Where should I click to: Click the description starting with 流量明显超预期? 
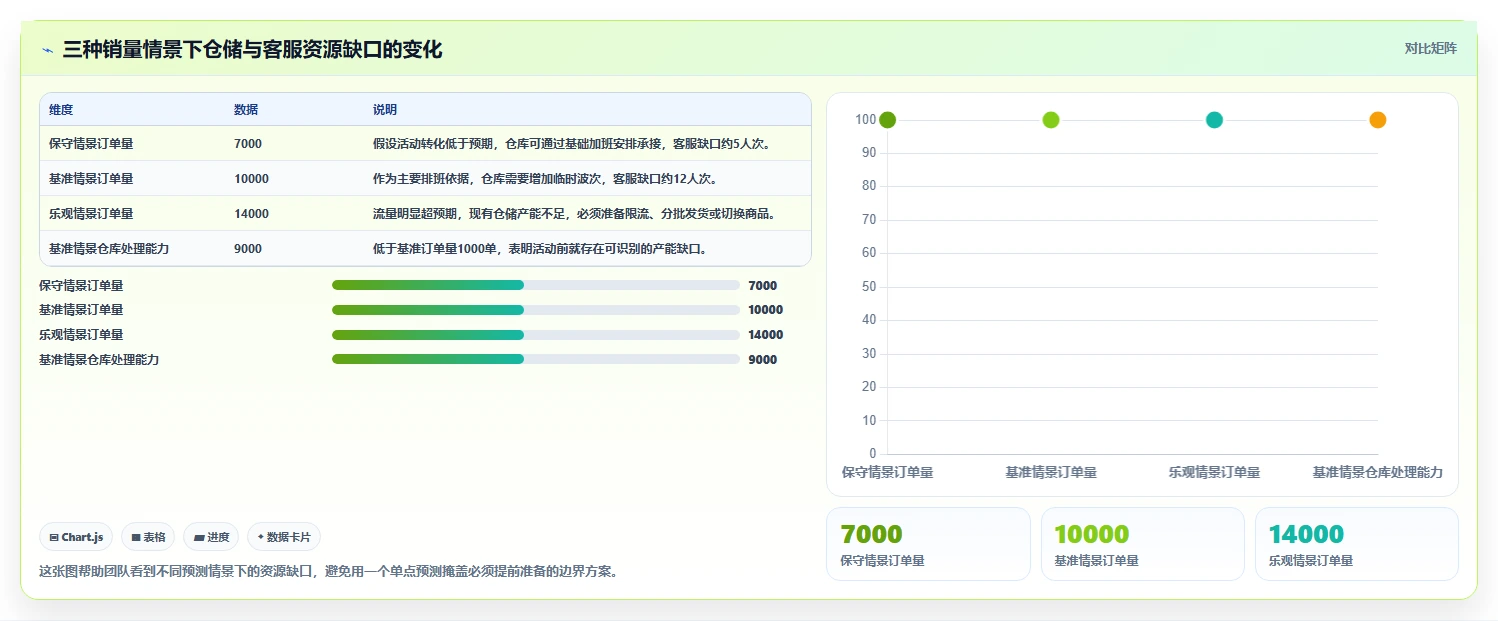click(x=575, y=214)
